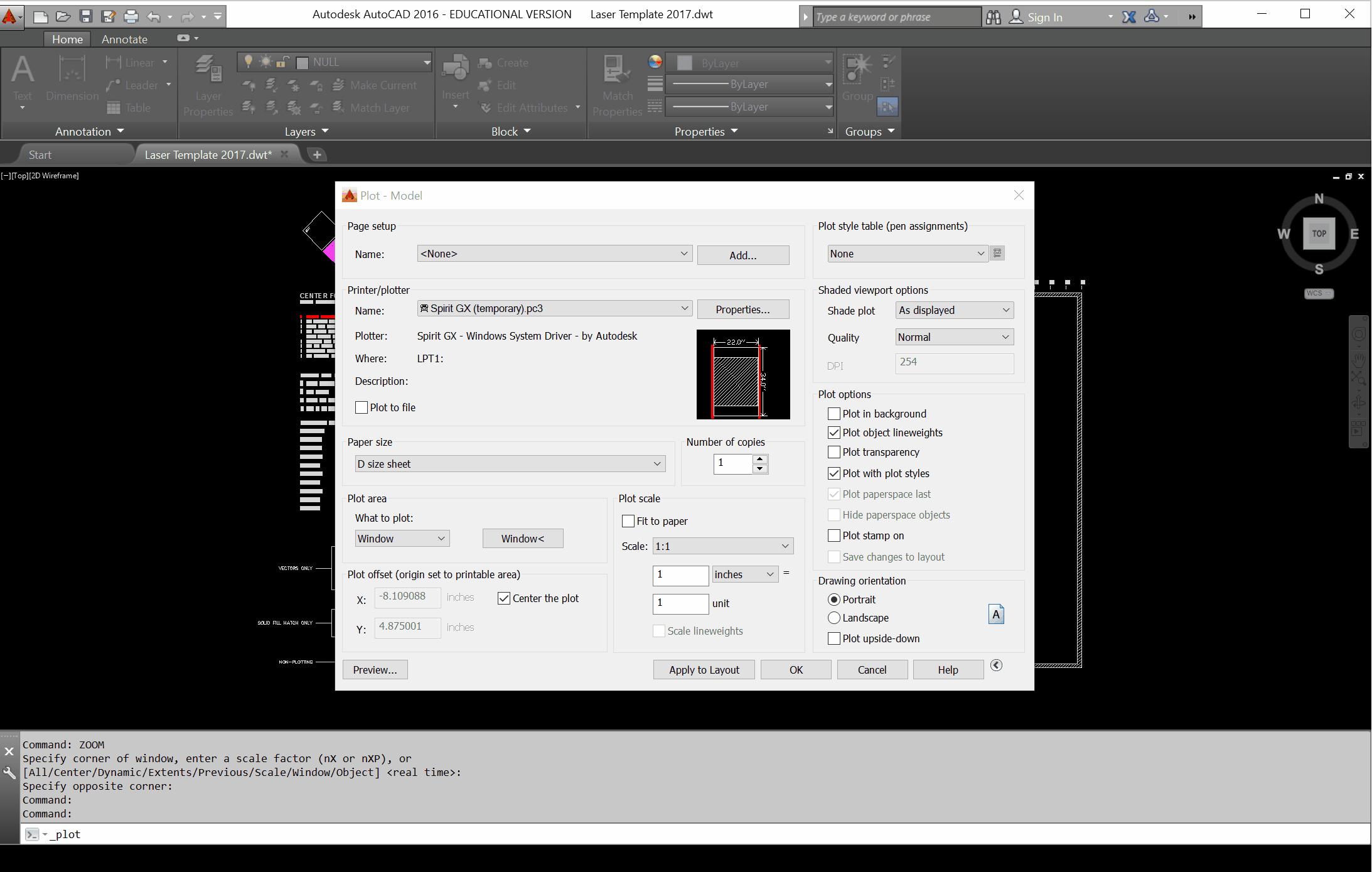Screen dimensions: 1372x872
Task: Open the Paper size dropdown
Action: [509, 464]
